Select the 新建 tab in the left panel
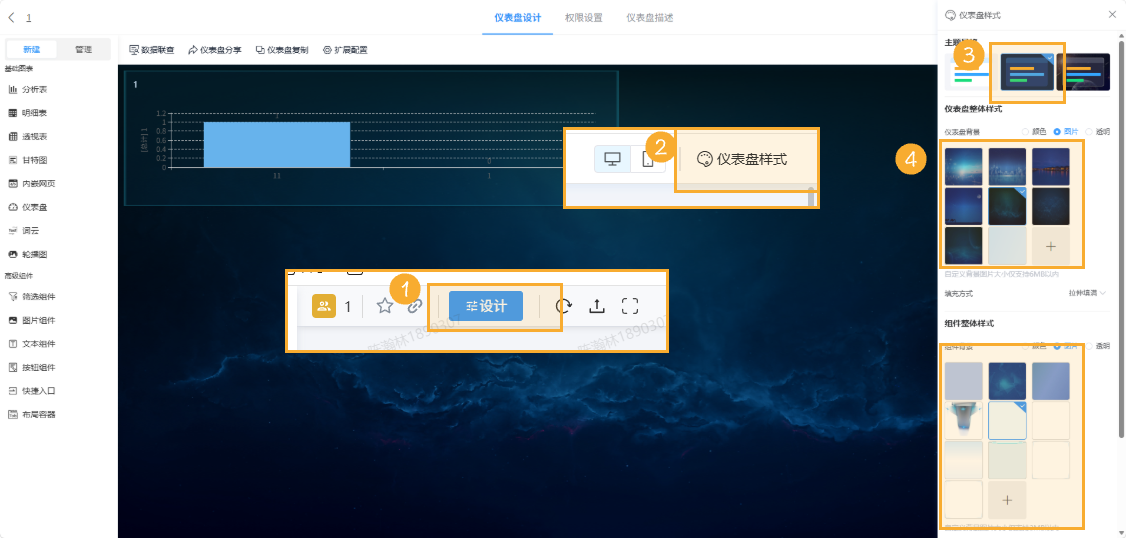This screenshot has height=538, width=1126. point(32,50)
